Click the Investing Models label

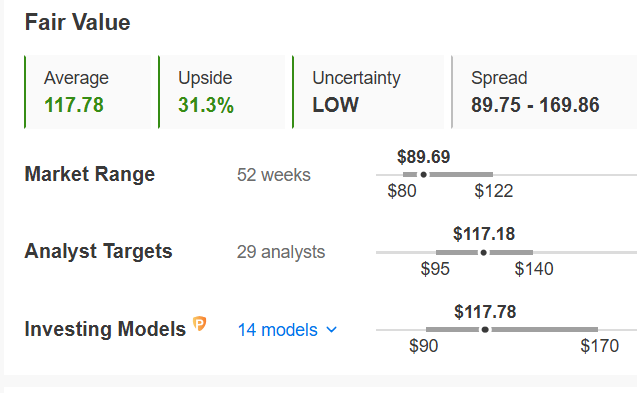[x=105, y=329]
